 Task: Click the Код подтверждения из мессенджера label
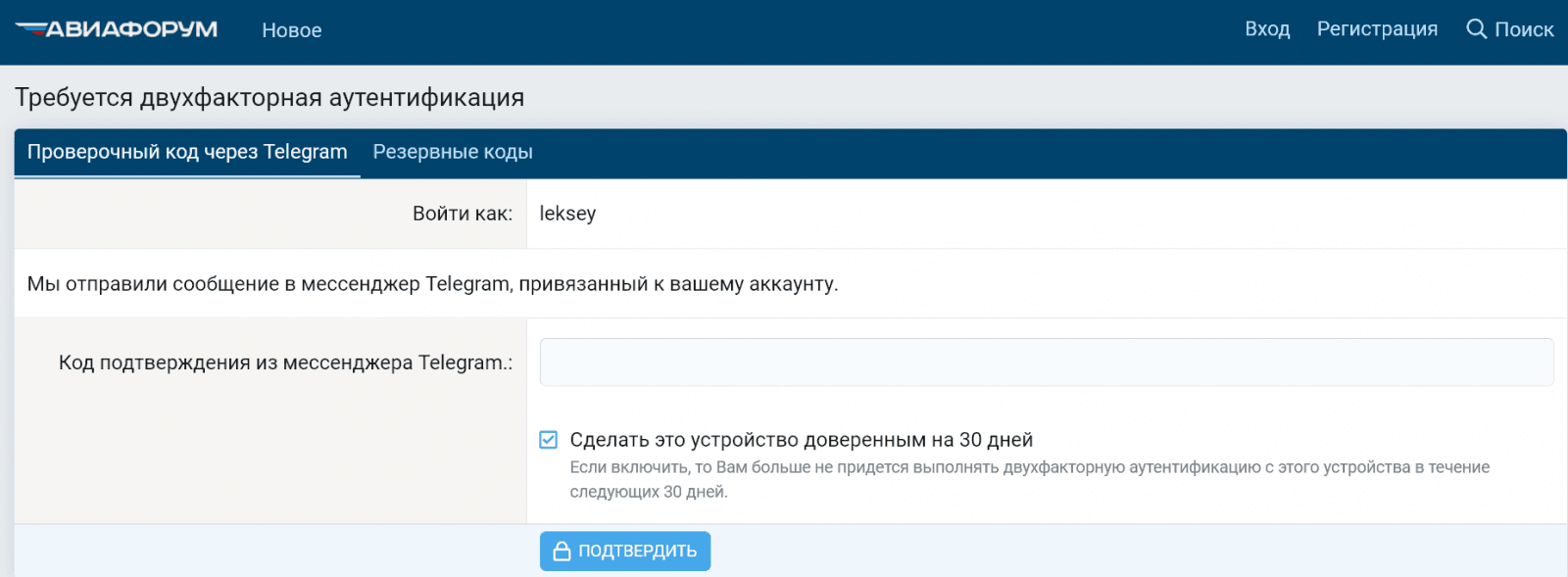(x=285, y=362)
